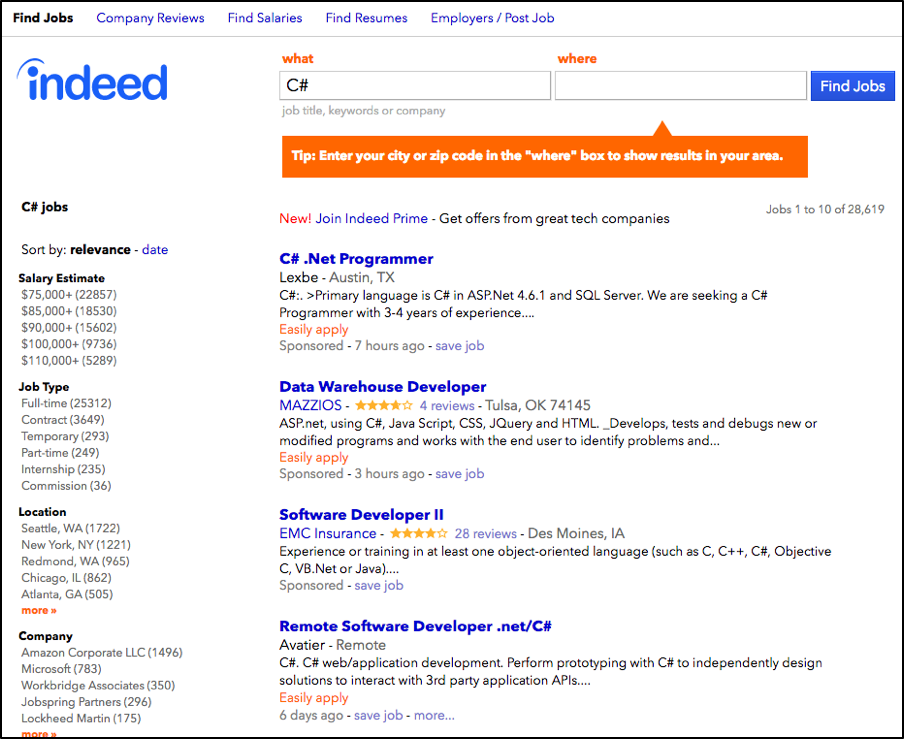Click the 'what' search field containing C#
The image size is (904, 739).
pyautogui.click(x=415, y=86)
